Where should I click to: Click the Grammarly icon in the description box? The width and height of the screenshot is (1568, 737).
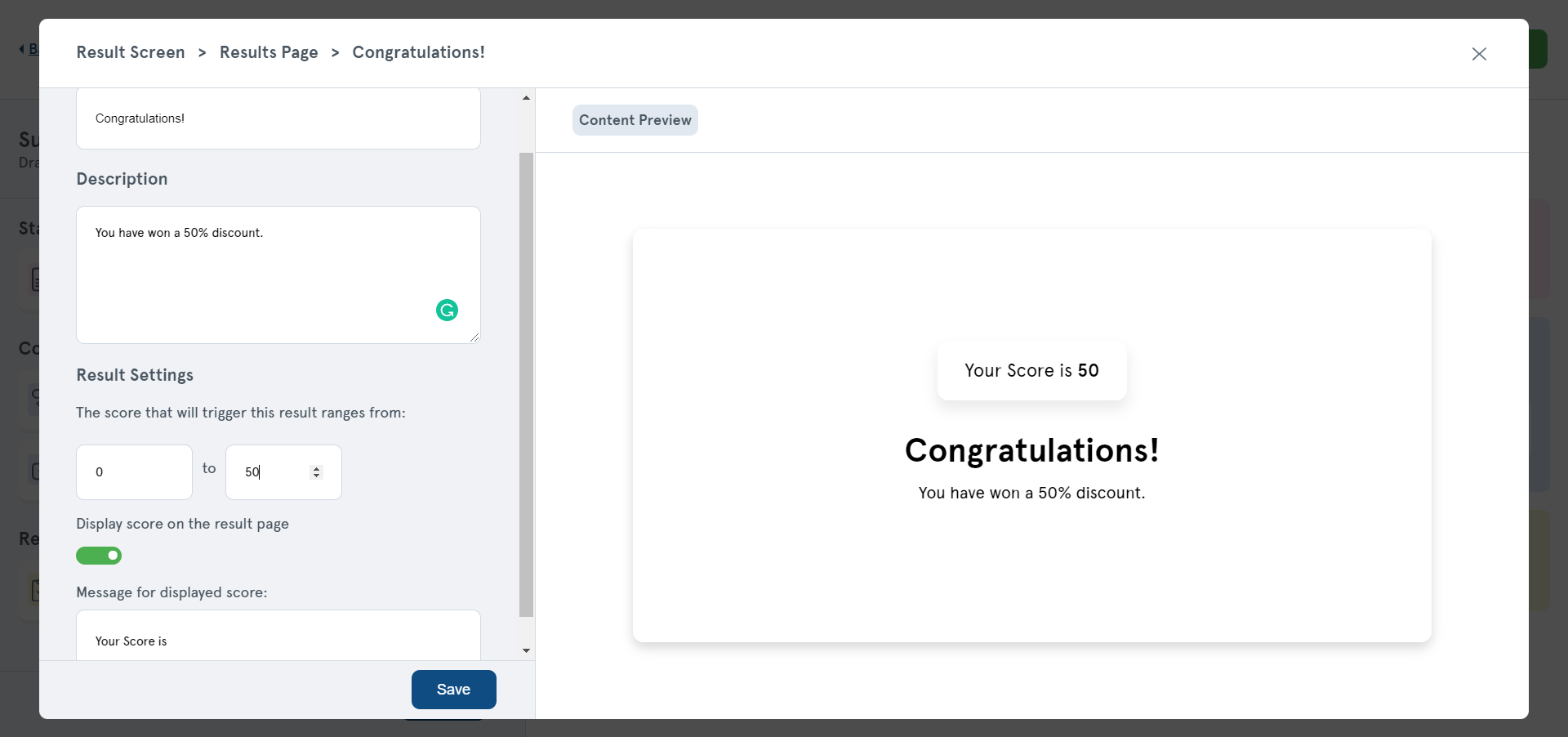[x=447, y=310]
